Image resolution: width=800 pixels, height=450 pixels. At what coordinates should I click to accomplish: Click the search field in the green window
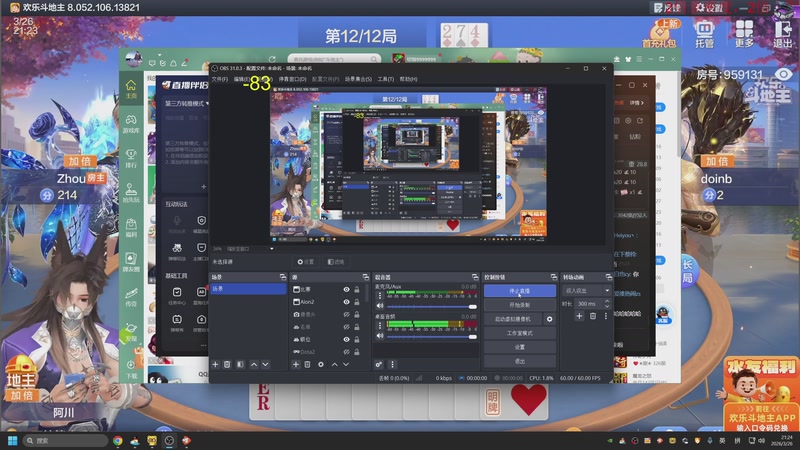(334, 59)
